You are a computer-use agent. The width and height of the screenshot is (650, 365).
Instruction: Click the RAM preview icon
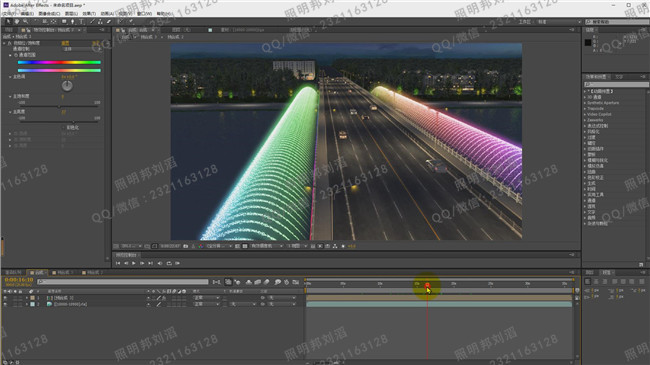point(177,263)
